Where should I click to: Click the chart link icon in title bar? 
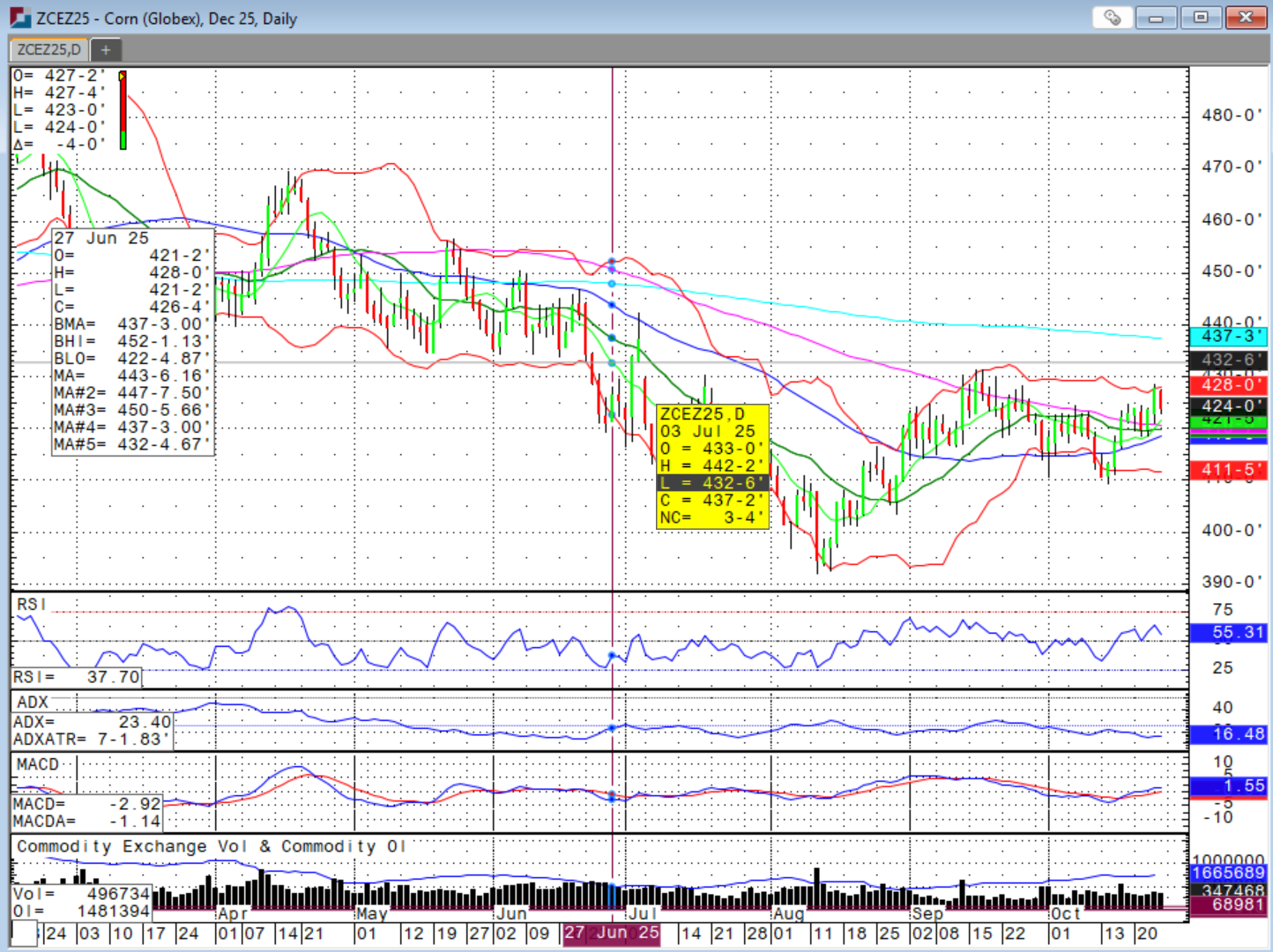click(1112, 18)
